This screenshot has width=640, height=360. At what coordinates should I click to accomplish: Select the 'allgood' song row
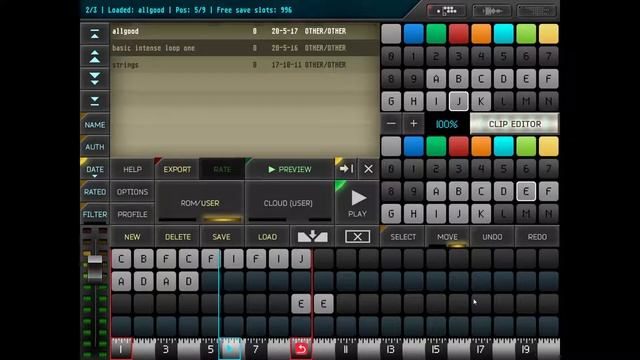244,31
